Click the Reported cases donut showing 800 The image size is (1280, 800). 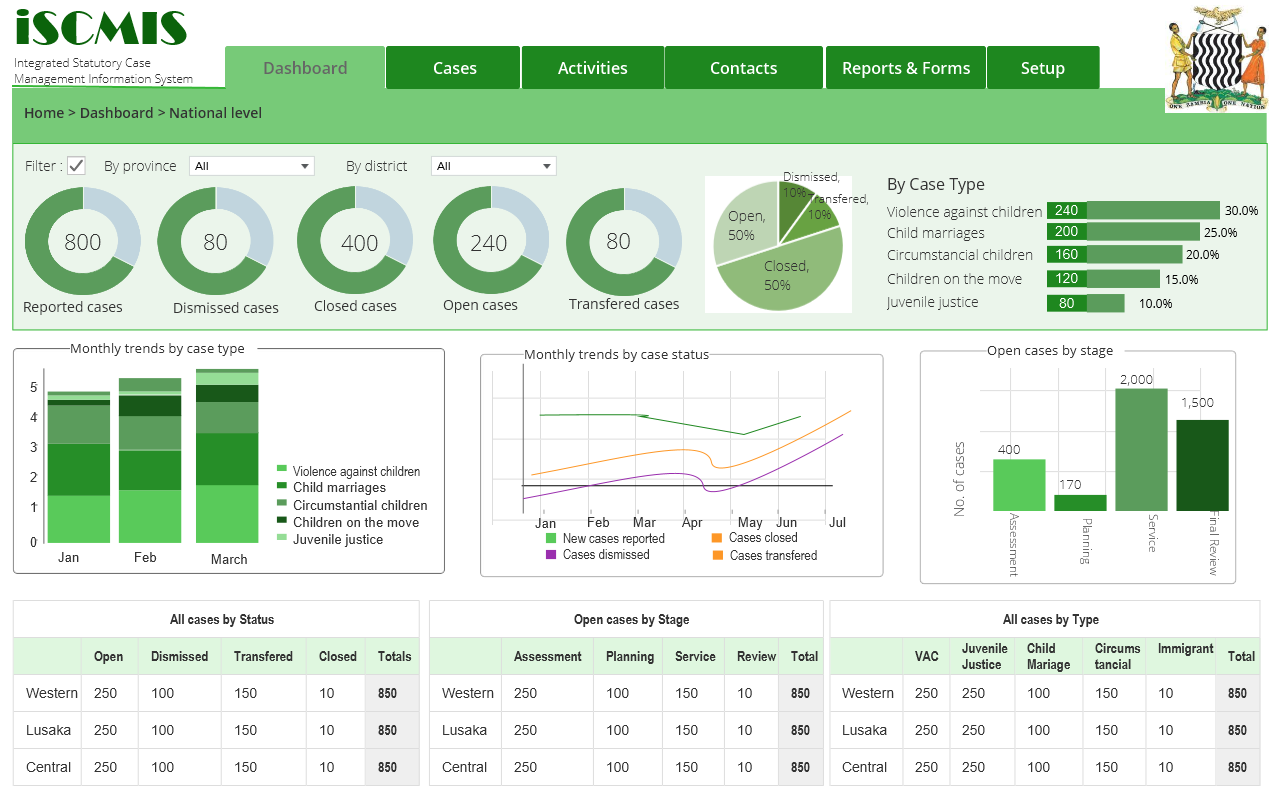click(x=83, y=242)
